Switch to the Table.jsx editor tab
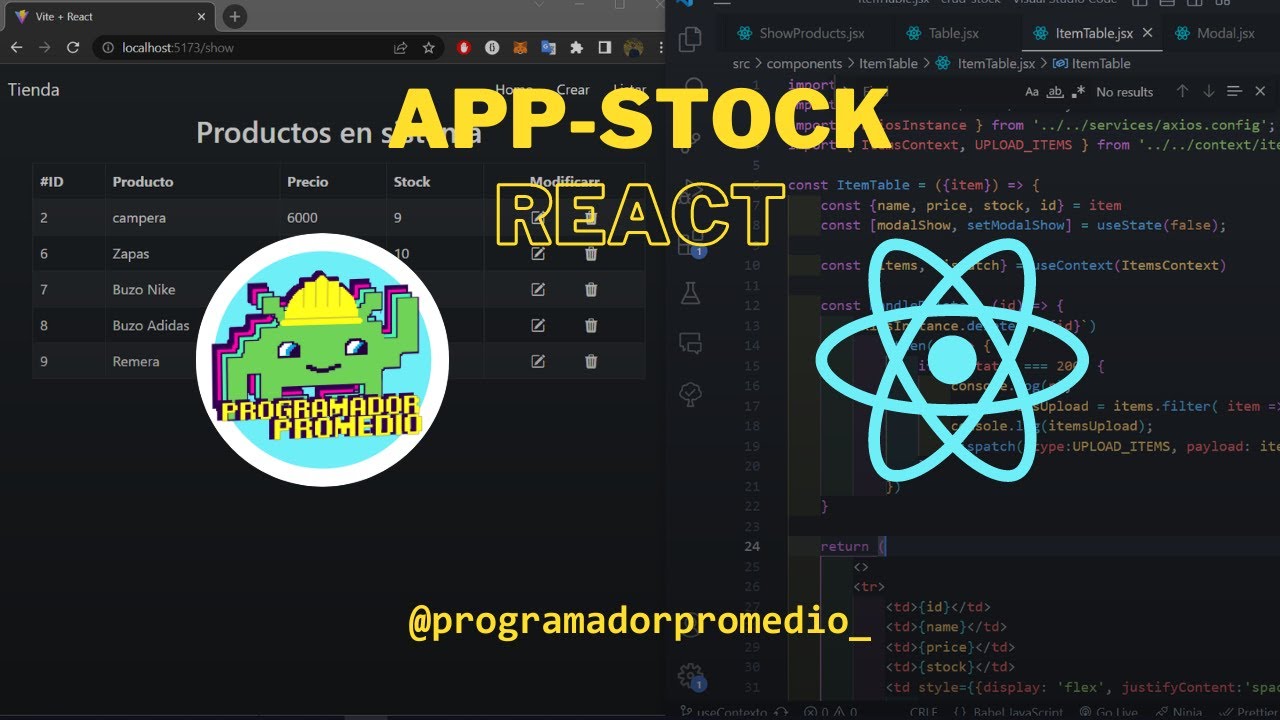 point(943,33)
